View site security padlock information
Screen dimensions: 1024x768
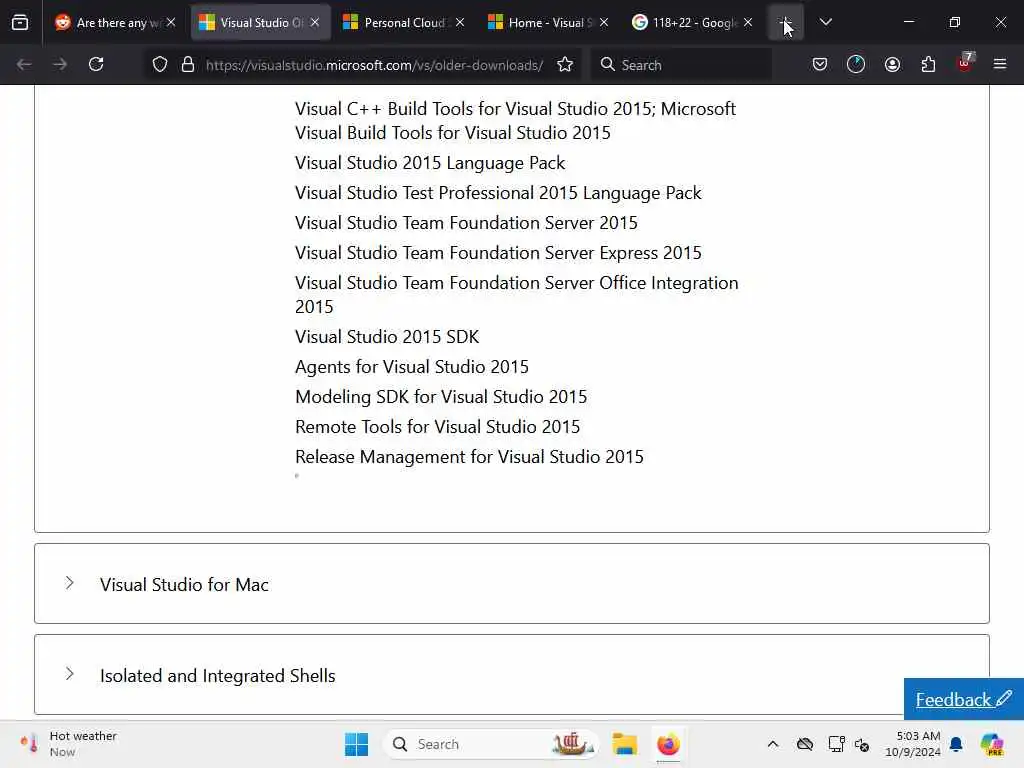(188, 64)
